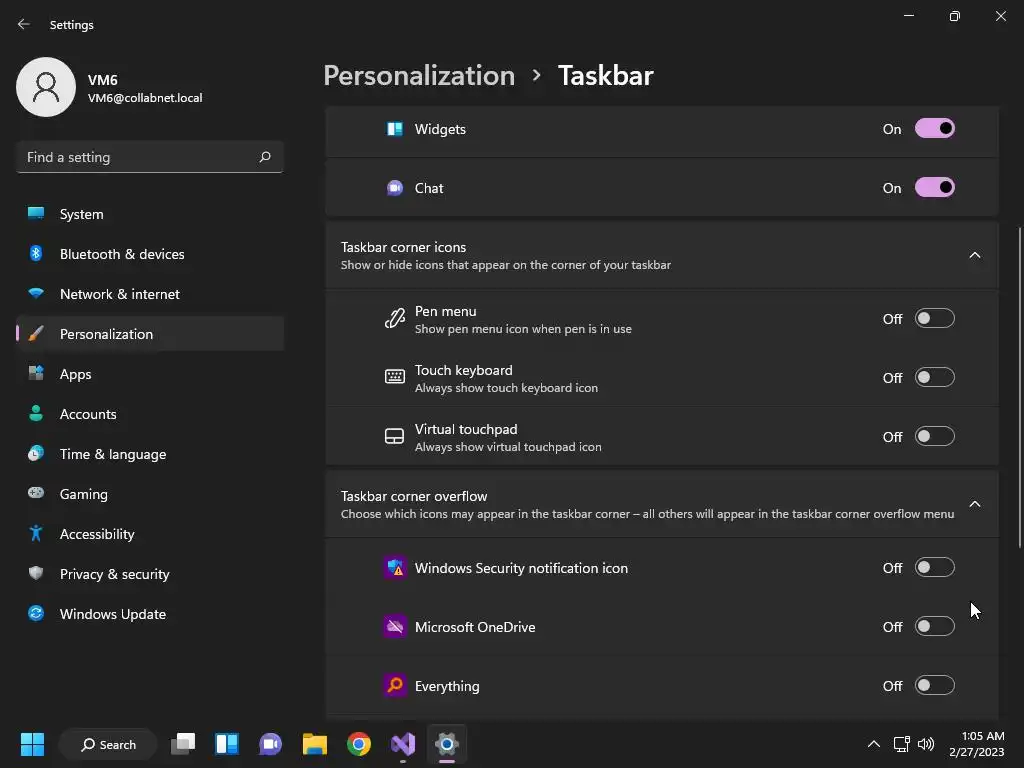The height and width of the screenshot is (768, 1024).
Task: Click the Find a setting search box
Action: point(150,157)
